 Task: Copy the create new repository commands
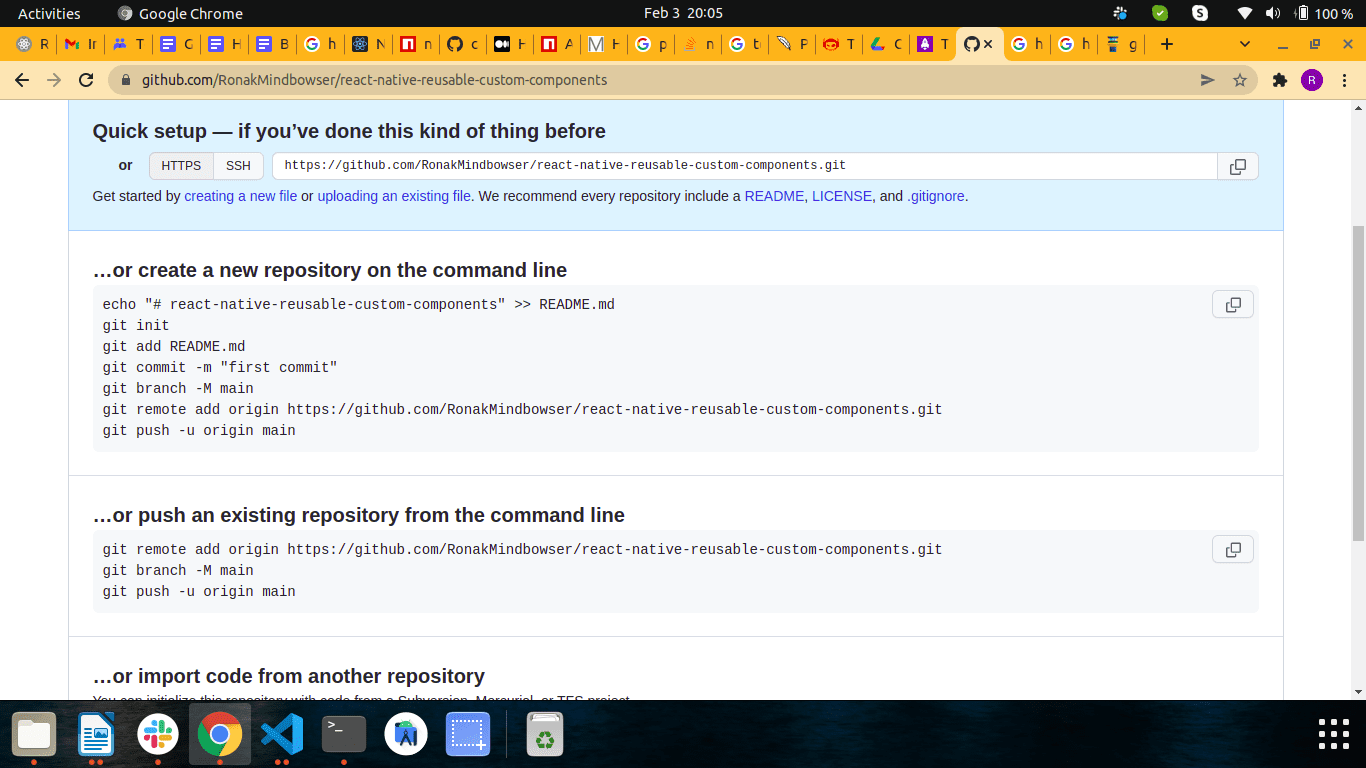pyautogui.click(x=1232, y=304)
